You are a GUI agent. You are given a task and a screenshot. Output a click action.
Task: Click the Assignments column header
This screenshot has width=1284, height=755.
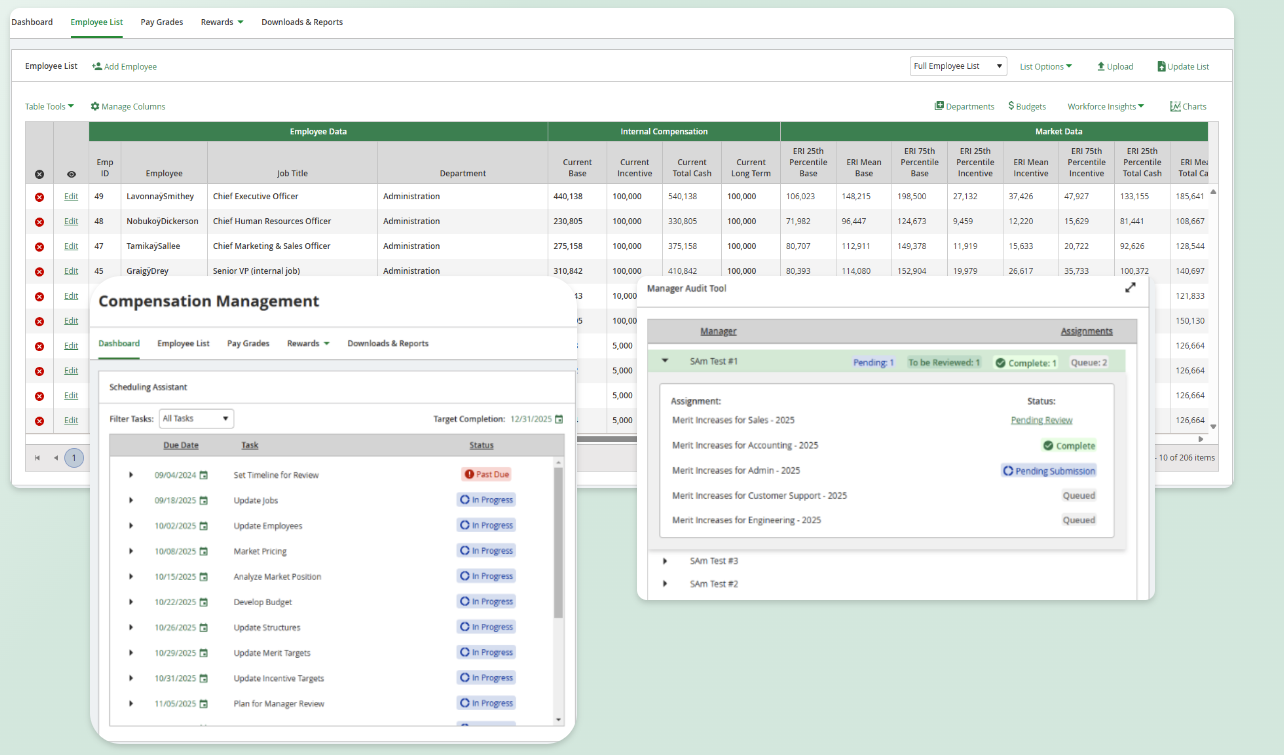coord(1087,331)
